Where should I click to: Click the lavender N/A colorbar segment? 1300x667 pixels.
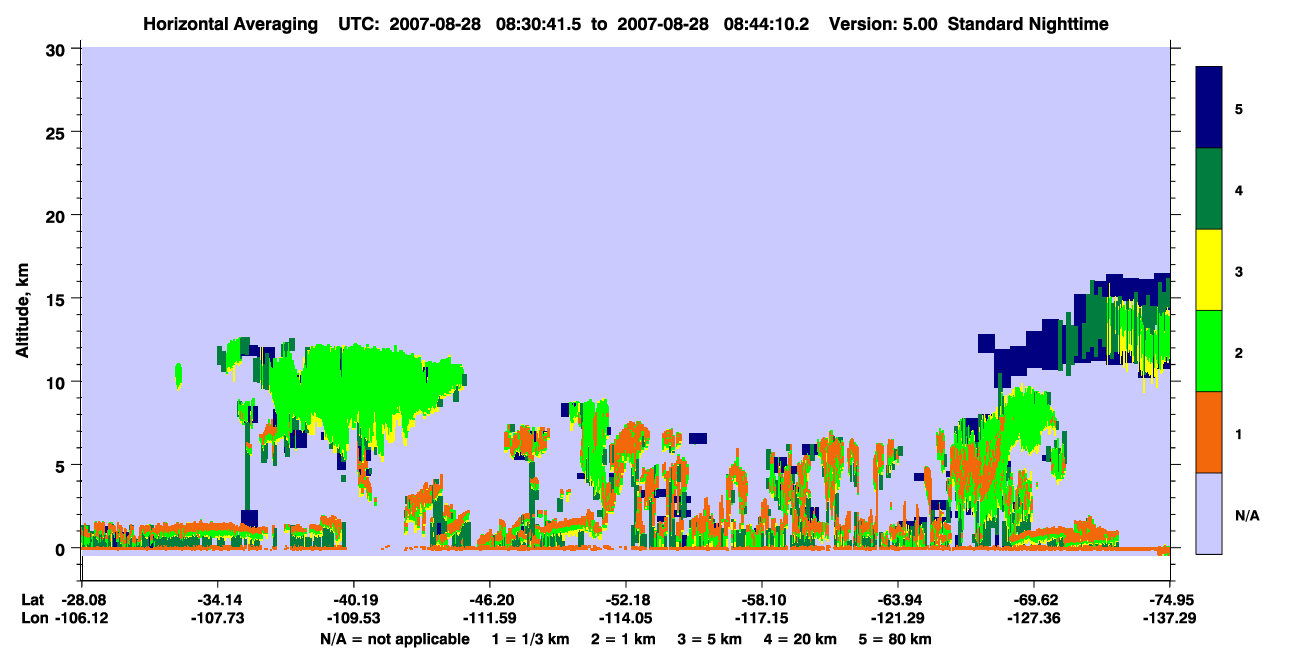tap(1209, 513)
